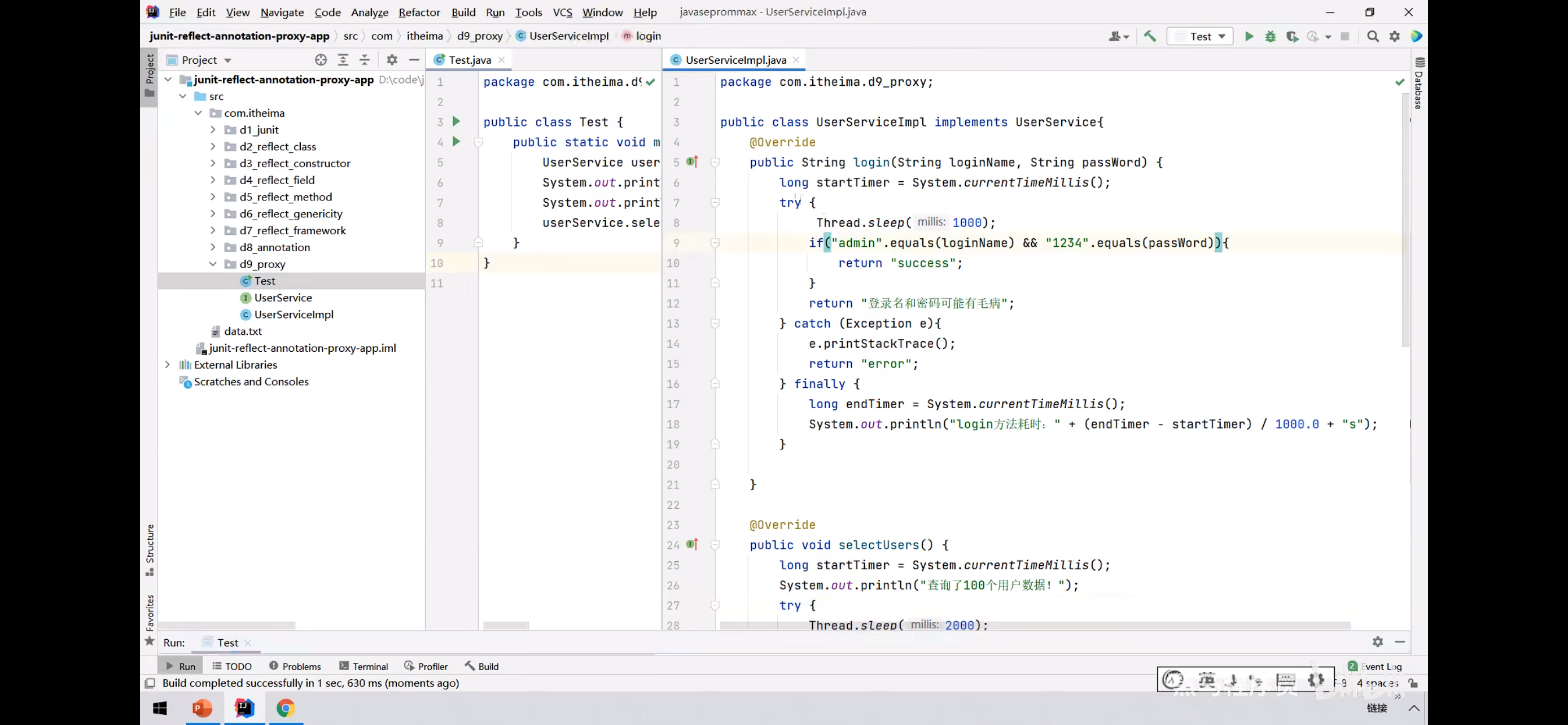The image size is (1568, 725).
Task: Expand the External Libraries tree node
Action: point(165,363)
